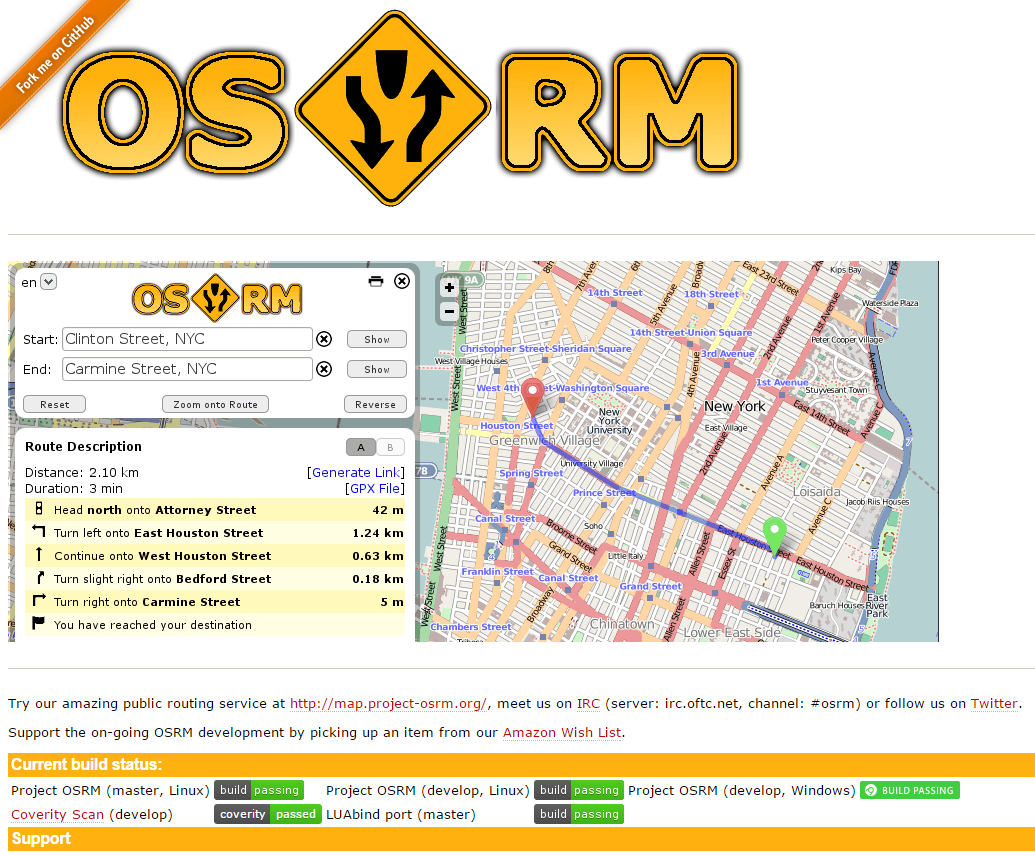1035x855 pixels.
Task: Open the language dropdown showing en
Action: (x=48, y=282)
